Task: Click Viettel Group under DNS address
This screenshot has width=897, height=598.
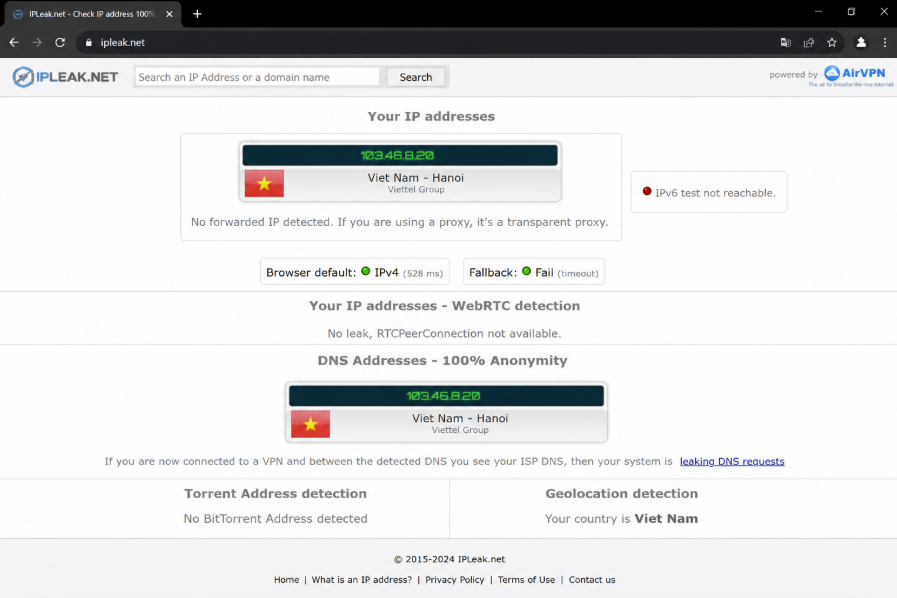Action: (x=460, y=430)
